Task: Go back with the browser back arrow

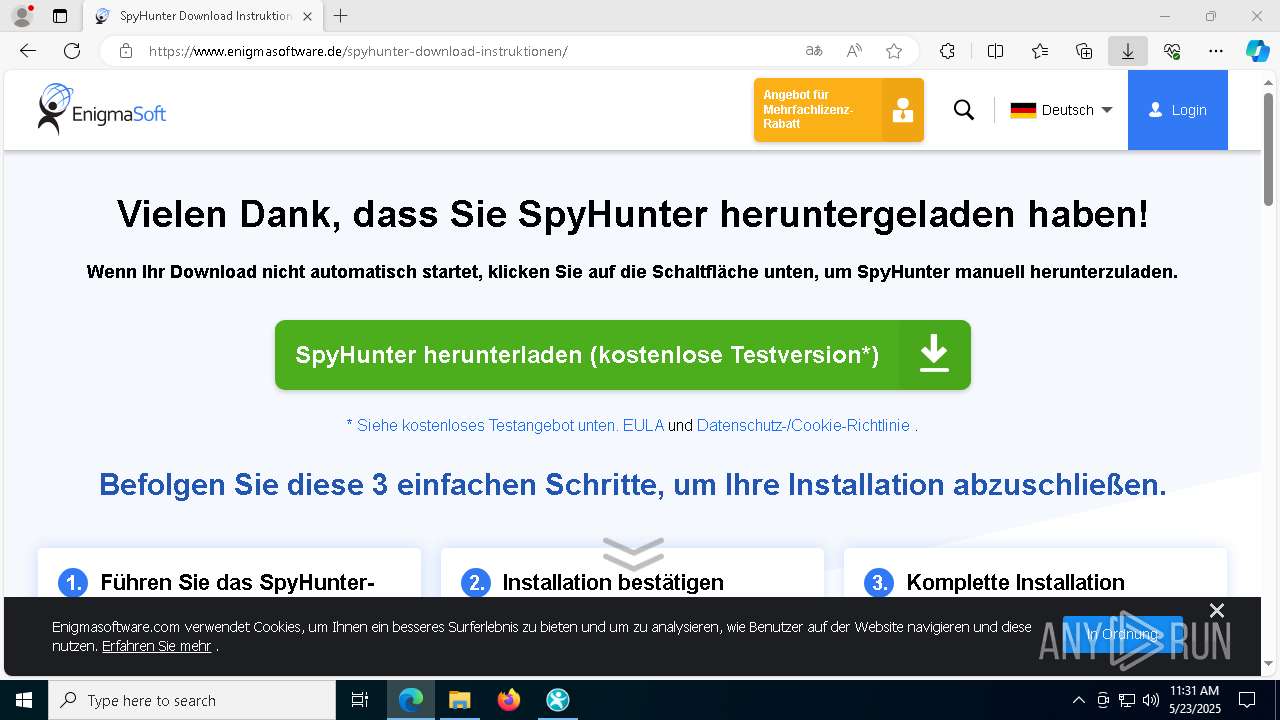Action: 28,51
